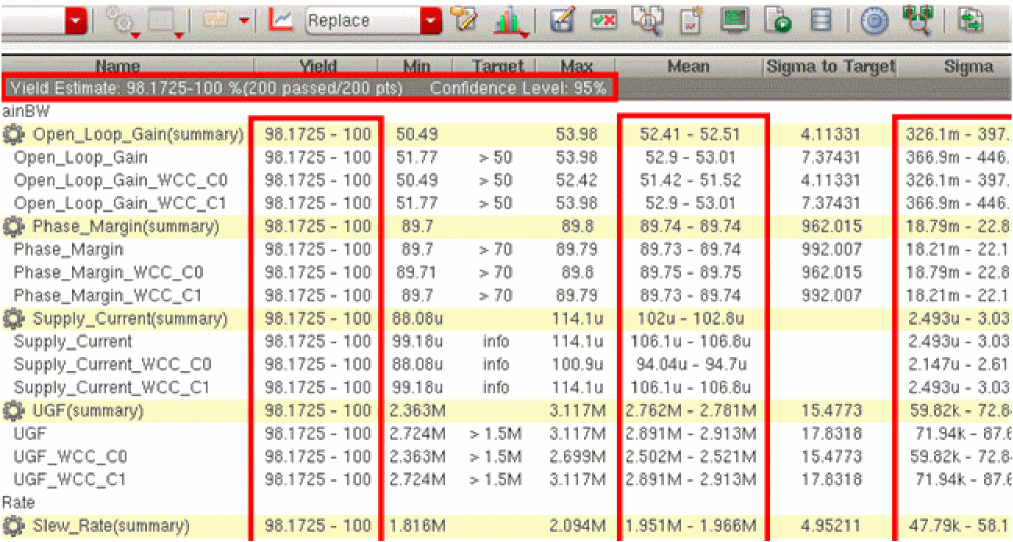Sort by the Target column header
The image size is (1013, 542).
tap(497, 66)
